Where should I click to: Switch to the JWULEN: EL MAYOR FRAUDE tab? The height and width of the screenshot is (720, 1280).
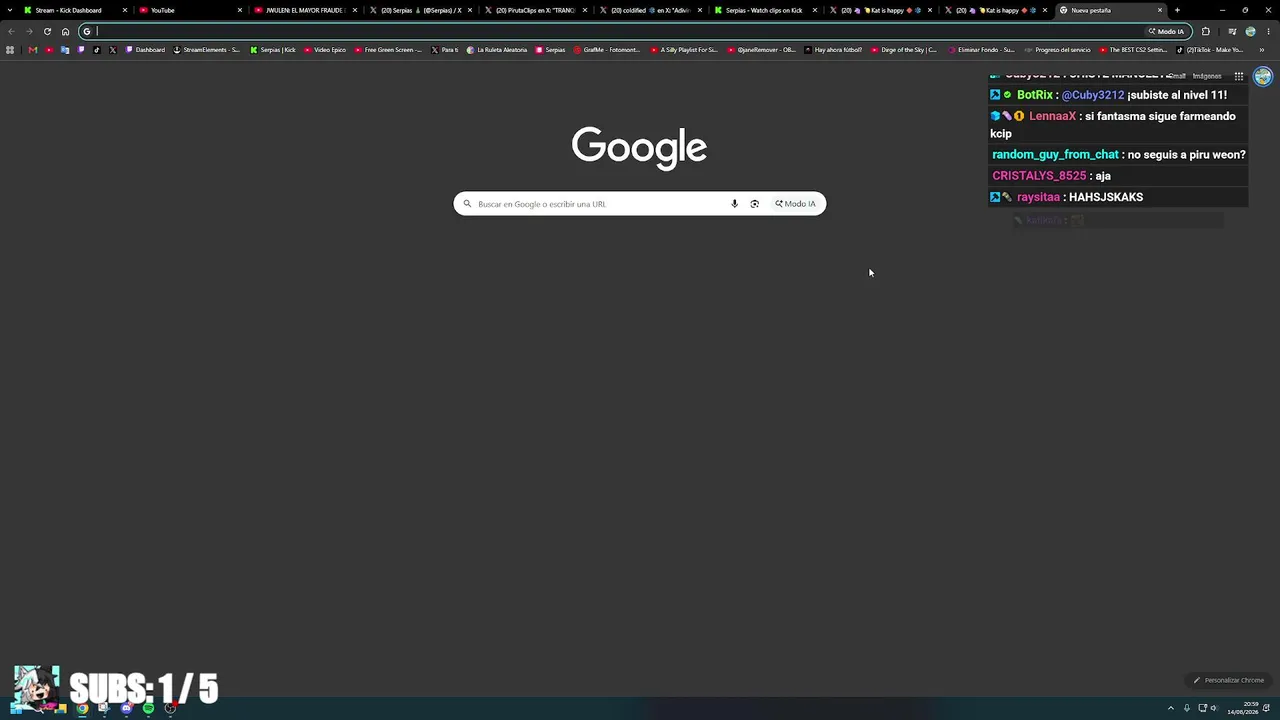pyautogui.click(x=305, y=10)
